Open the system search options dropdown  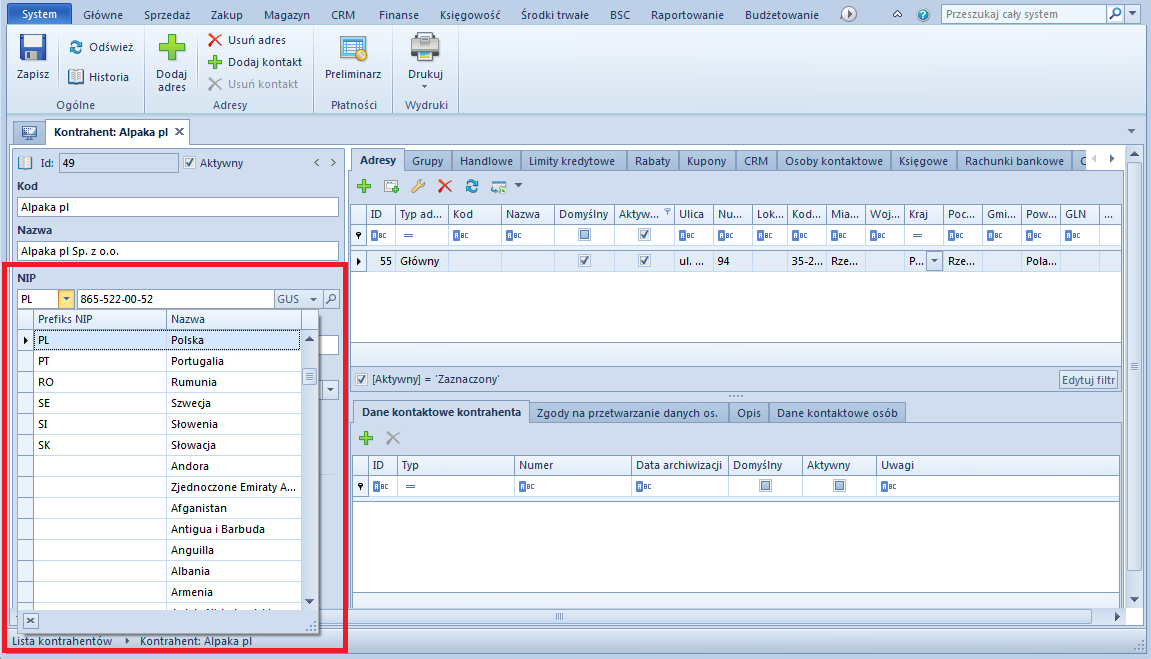(x=1133, y=13)
